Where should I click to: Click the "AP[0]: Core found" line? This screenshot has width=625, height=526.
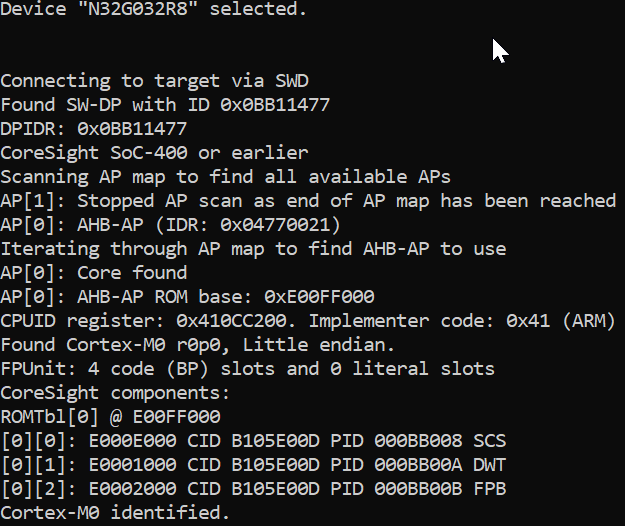(94, 273)
